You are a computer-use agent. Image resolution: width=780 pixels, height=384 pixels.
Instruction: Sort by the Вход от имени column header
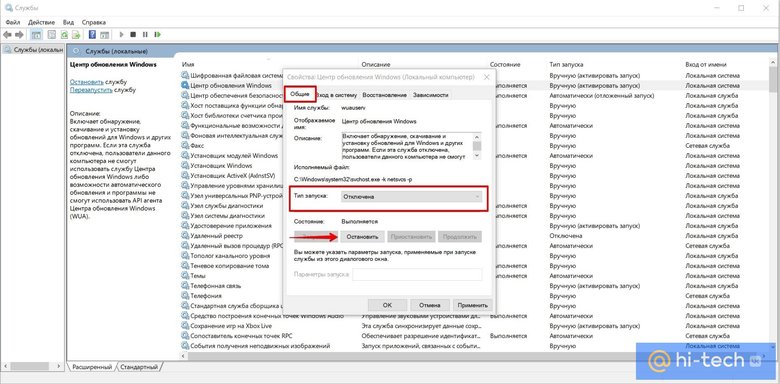705,65
